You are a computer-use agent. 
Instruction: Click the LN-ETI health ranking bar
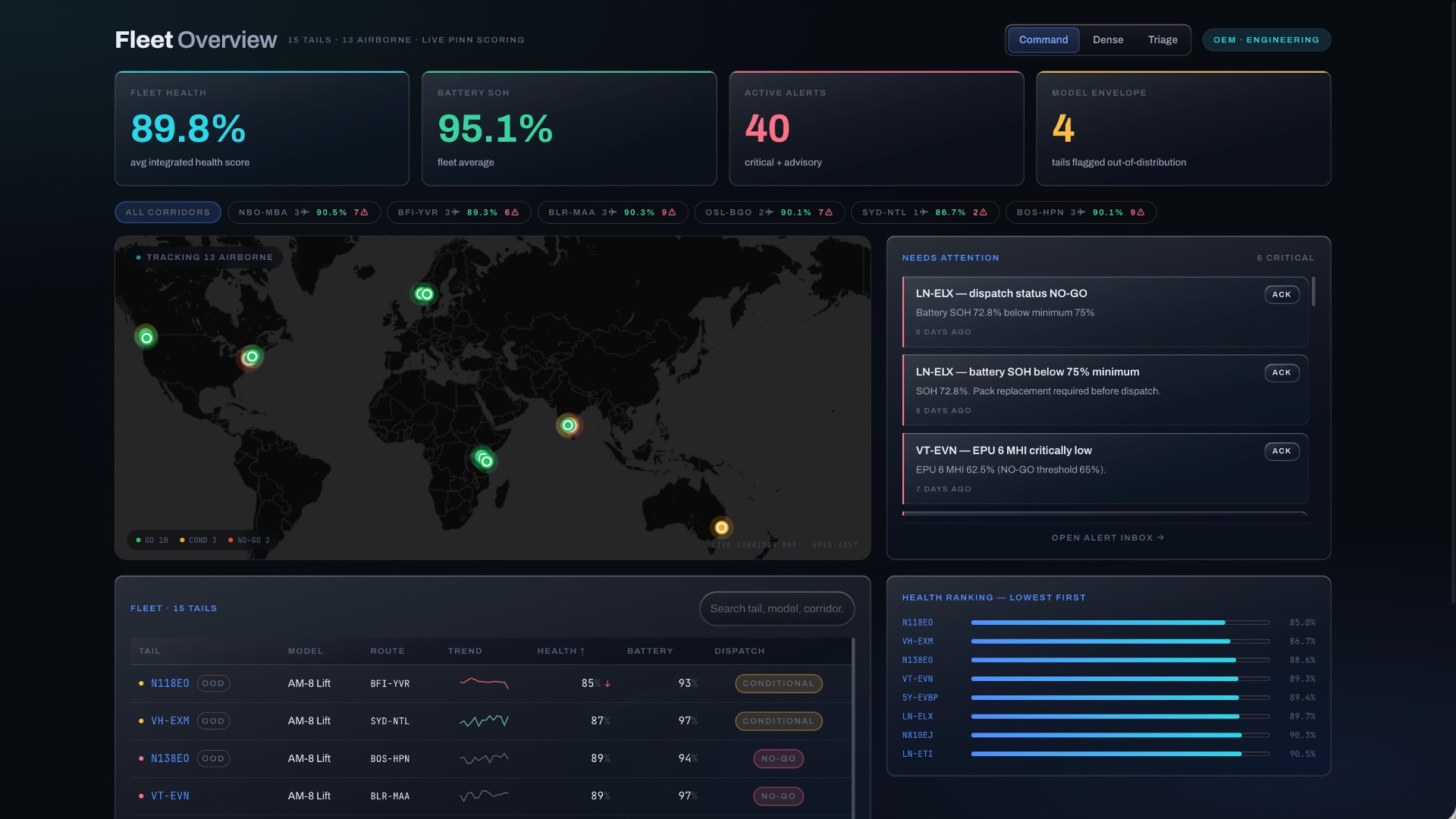coord(1119,754)
